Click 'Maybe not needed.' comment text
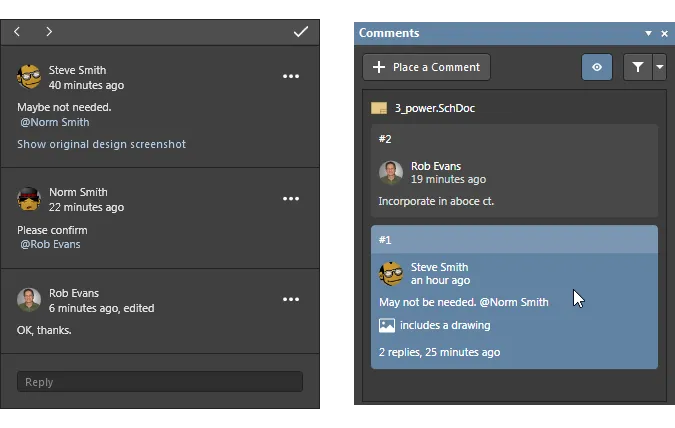This screenshot has height=428, width=675. coord(64,107)
